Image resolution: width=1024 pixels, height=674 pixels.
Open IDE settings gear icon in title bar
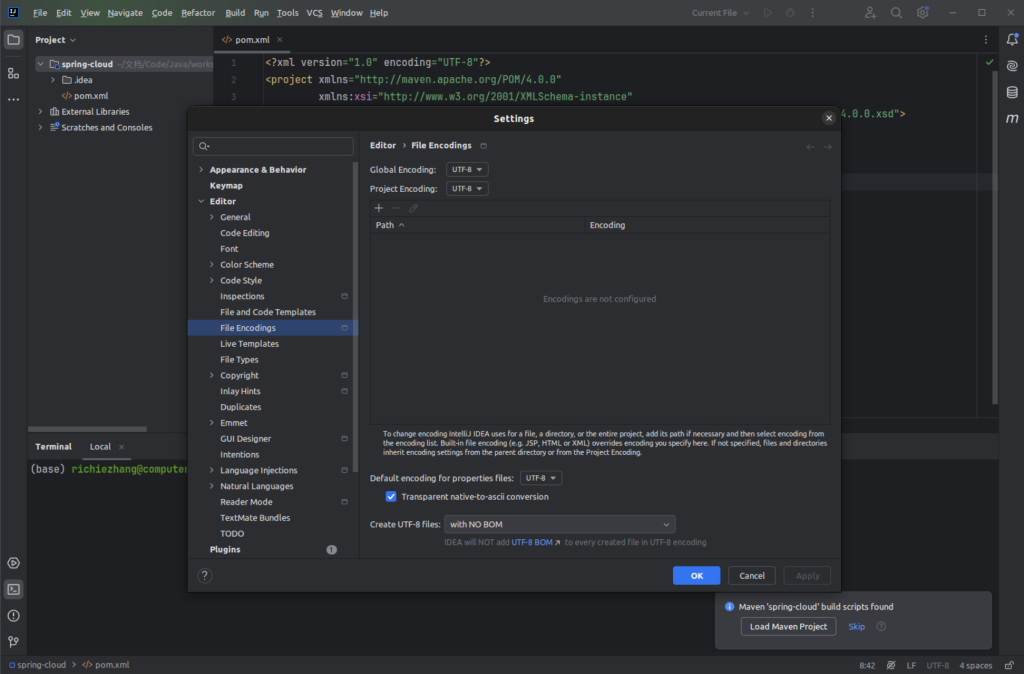[x=922, y=13]
